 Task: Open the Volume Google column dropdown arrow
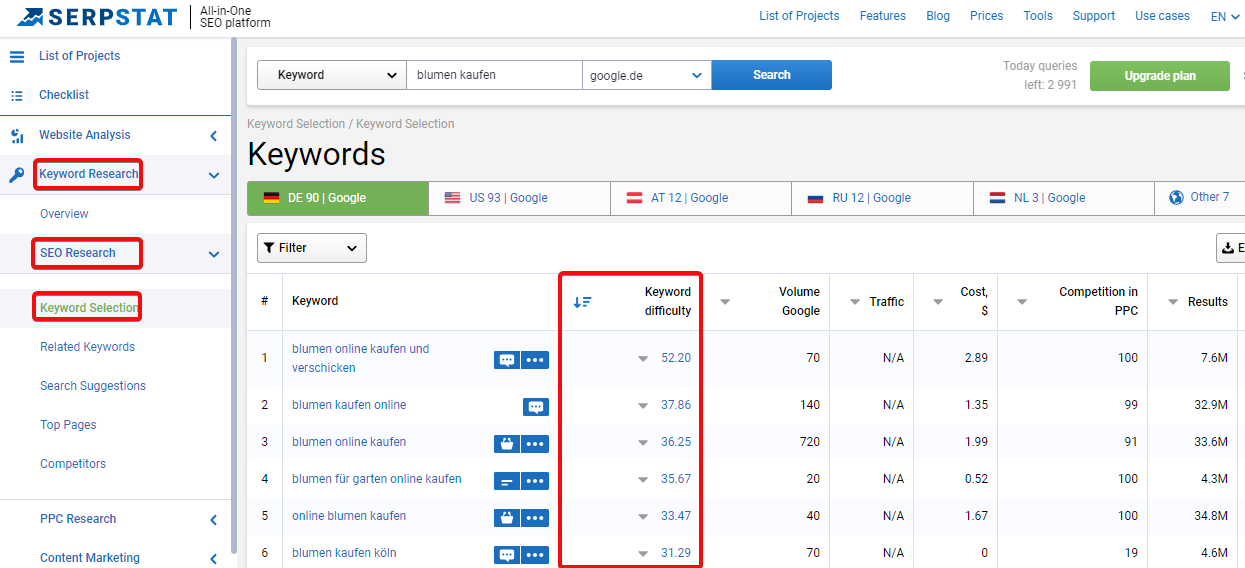[x=725, y=302]
